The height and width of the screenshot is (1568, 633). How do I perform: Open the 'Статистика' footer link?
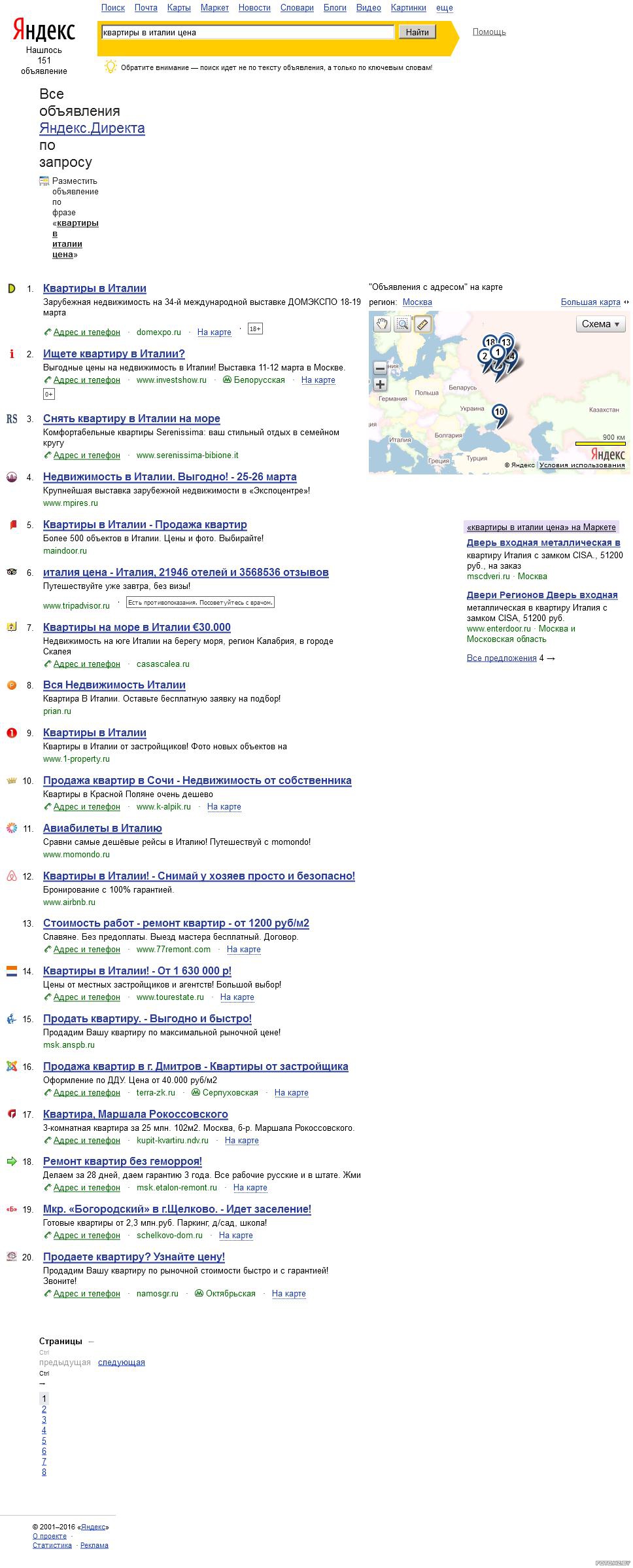(x=52, y=1545)
